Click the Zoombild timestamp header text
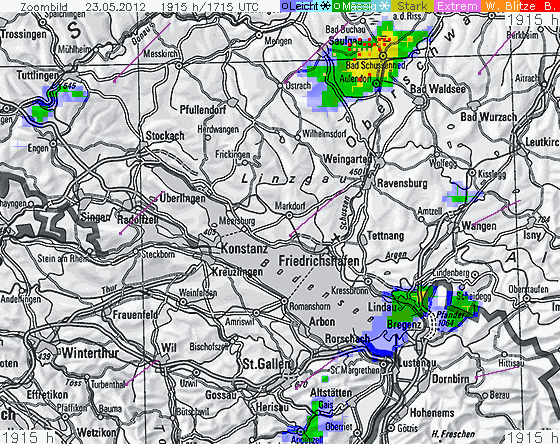The image size is (560, 444). [139, 6]
